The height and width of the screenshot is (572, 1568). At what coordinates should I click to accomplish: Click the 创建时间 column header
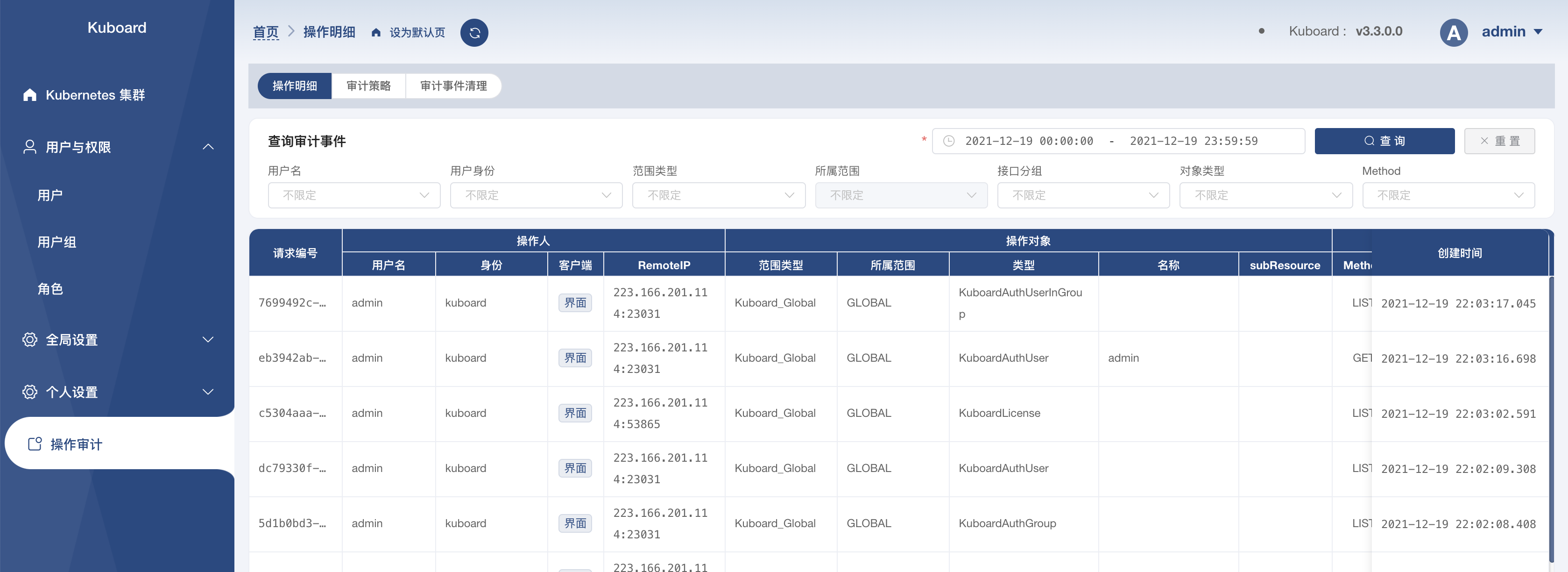1460,253
